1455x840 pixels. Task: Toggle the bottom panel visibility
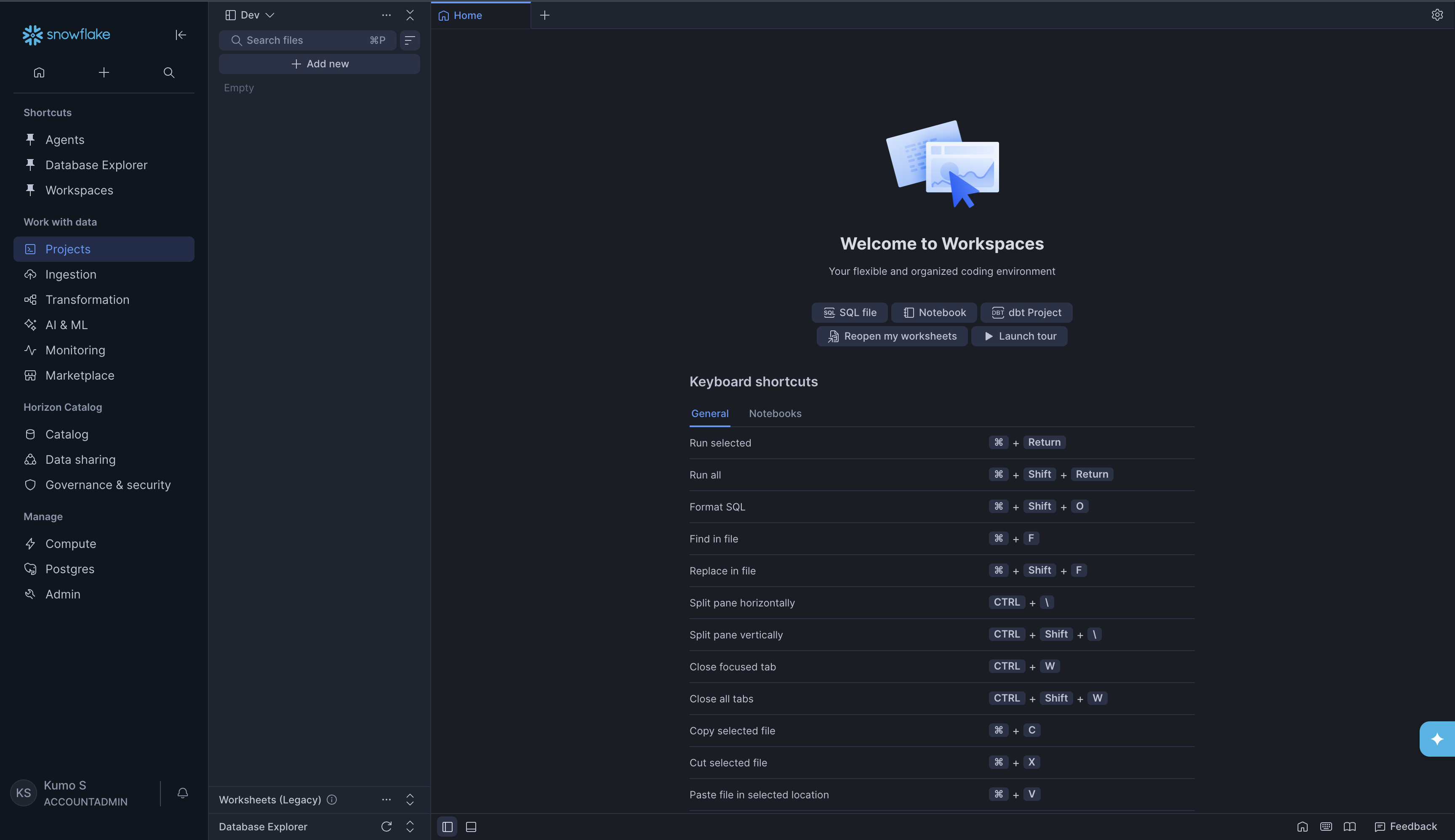471,826
